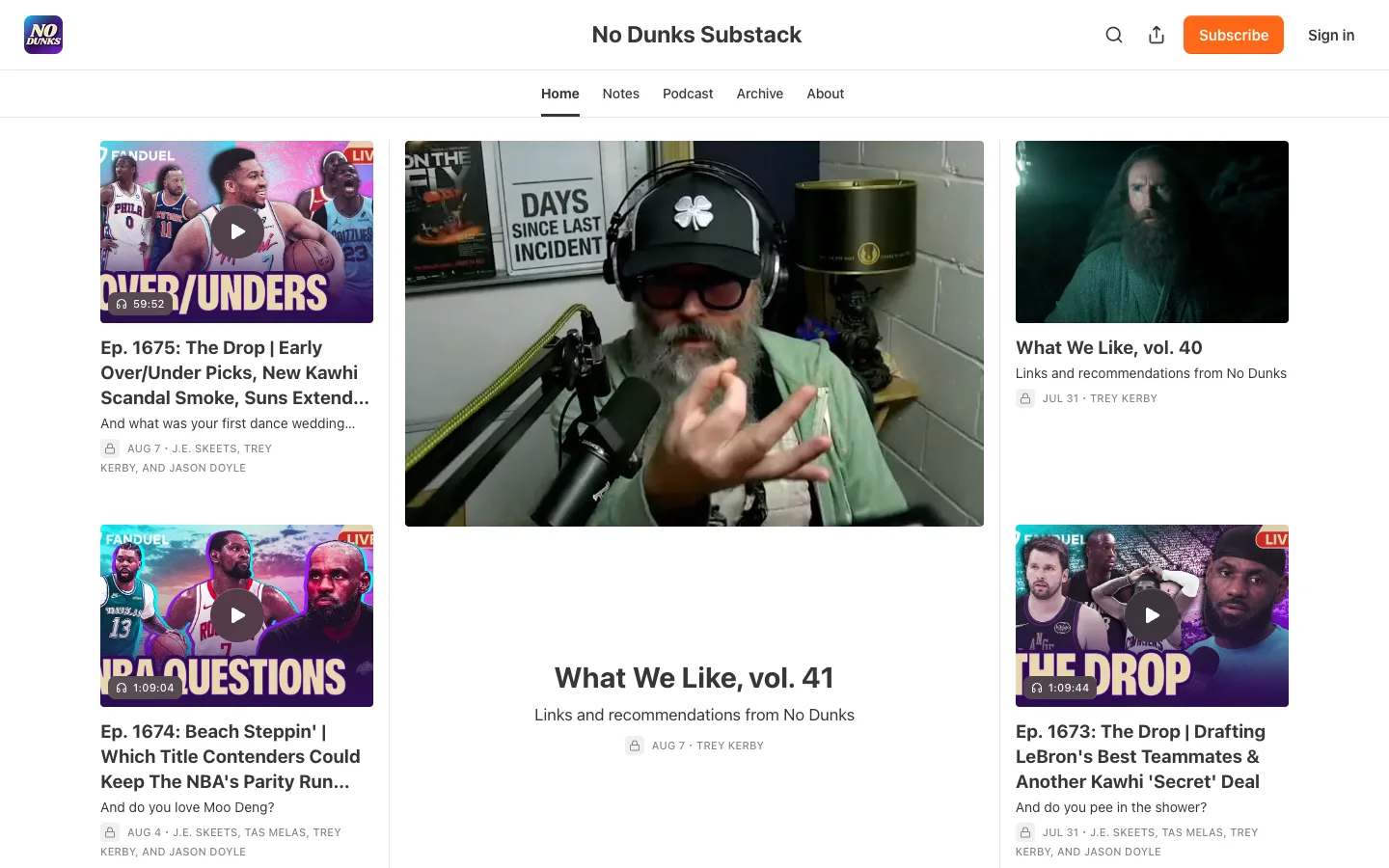Click 'And what was your first dance wedding…' text

point(228,423)
